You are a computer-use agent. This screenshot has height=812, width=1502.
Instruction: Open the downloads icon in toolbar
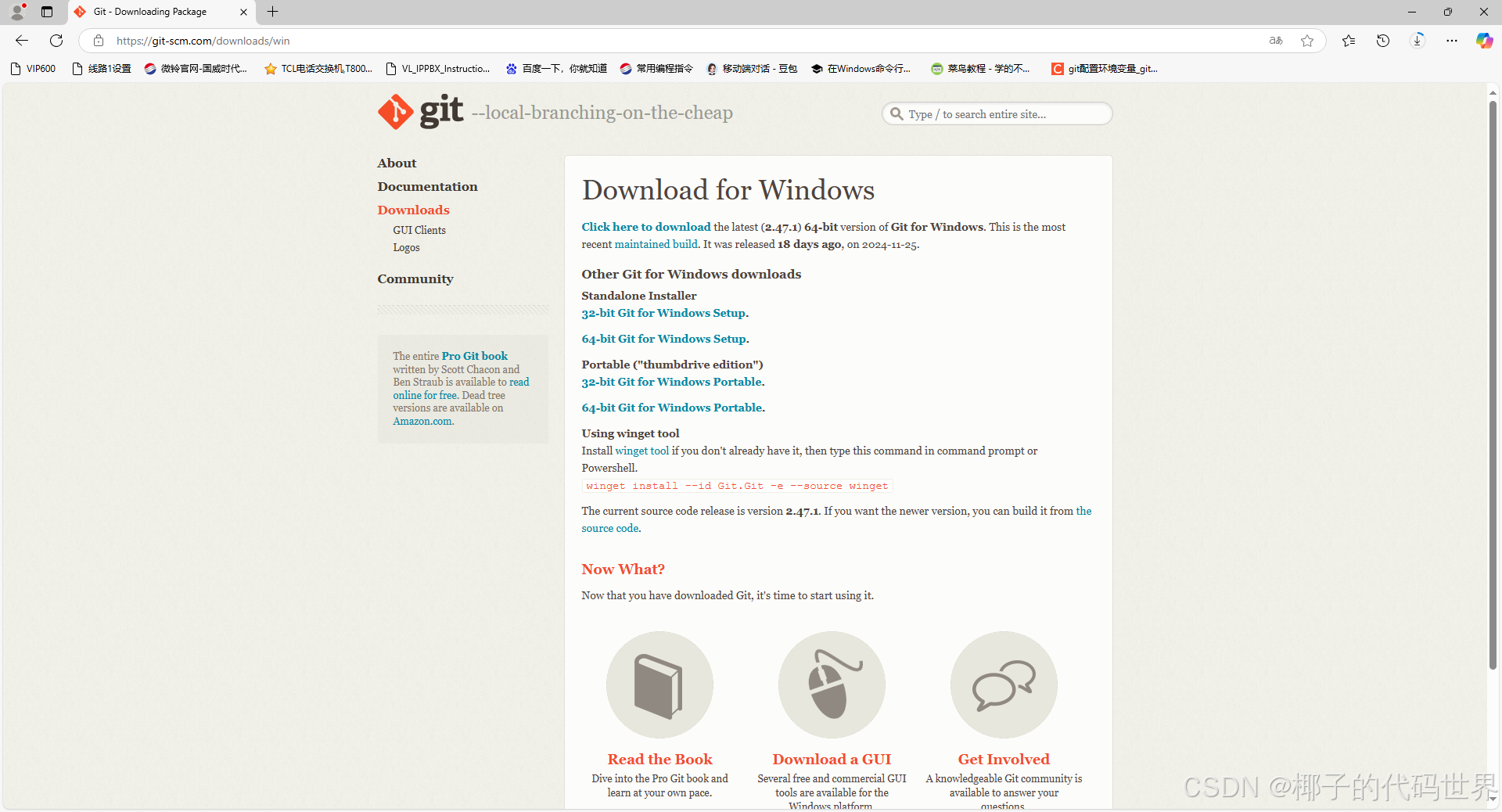coord(1418,41)
